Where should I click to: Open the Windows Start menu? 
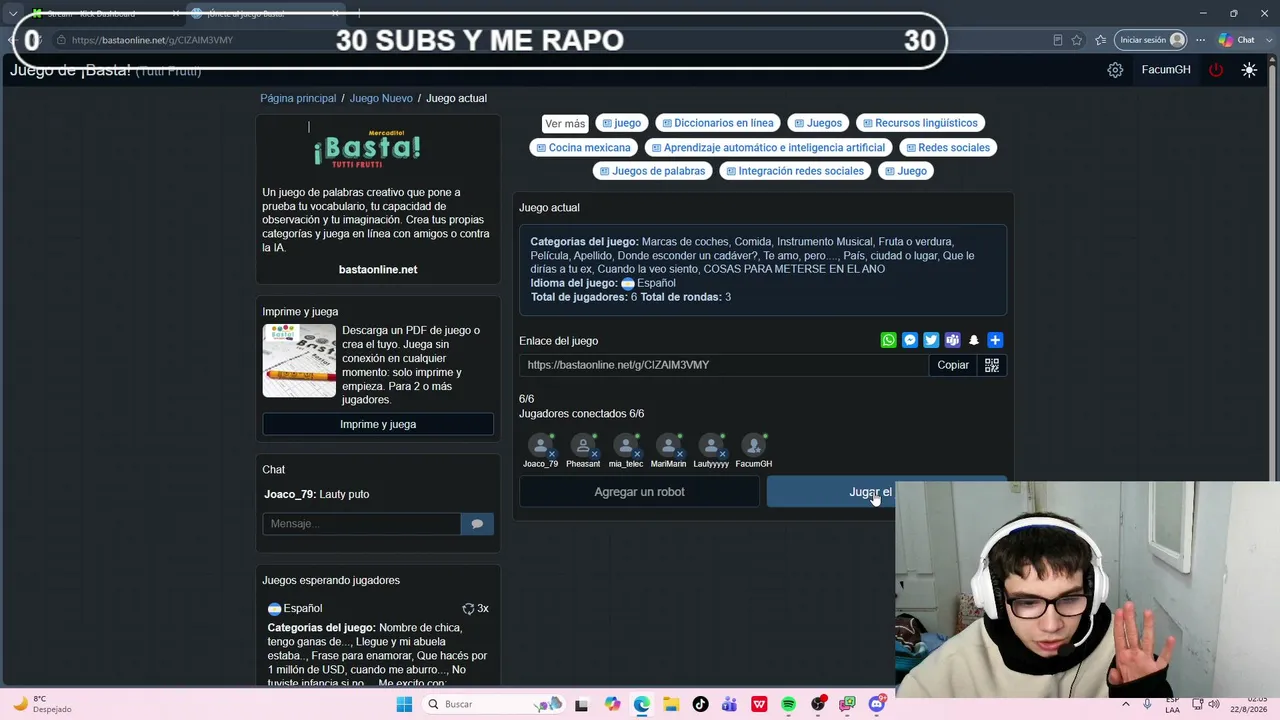tap(404, 704)
